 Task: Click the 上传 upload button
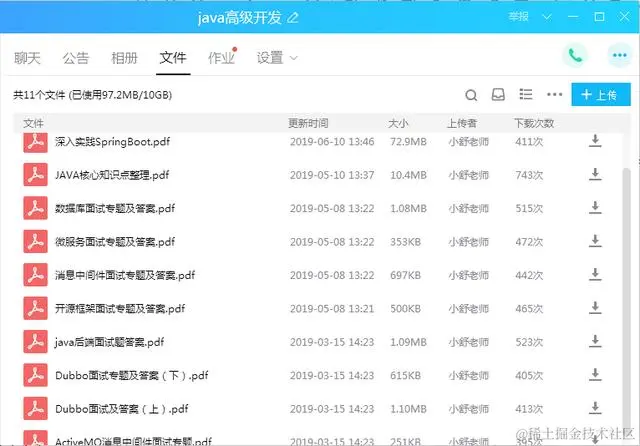[601, 95]
